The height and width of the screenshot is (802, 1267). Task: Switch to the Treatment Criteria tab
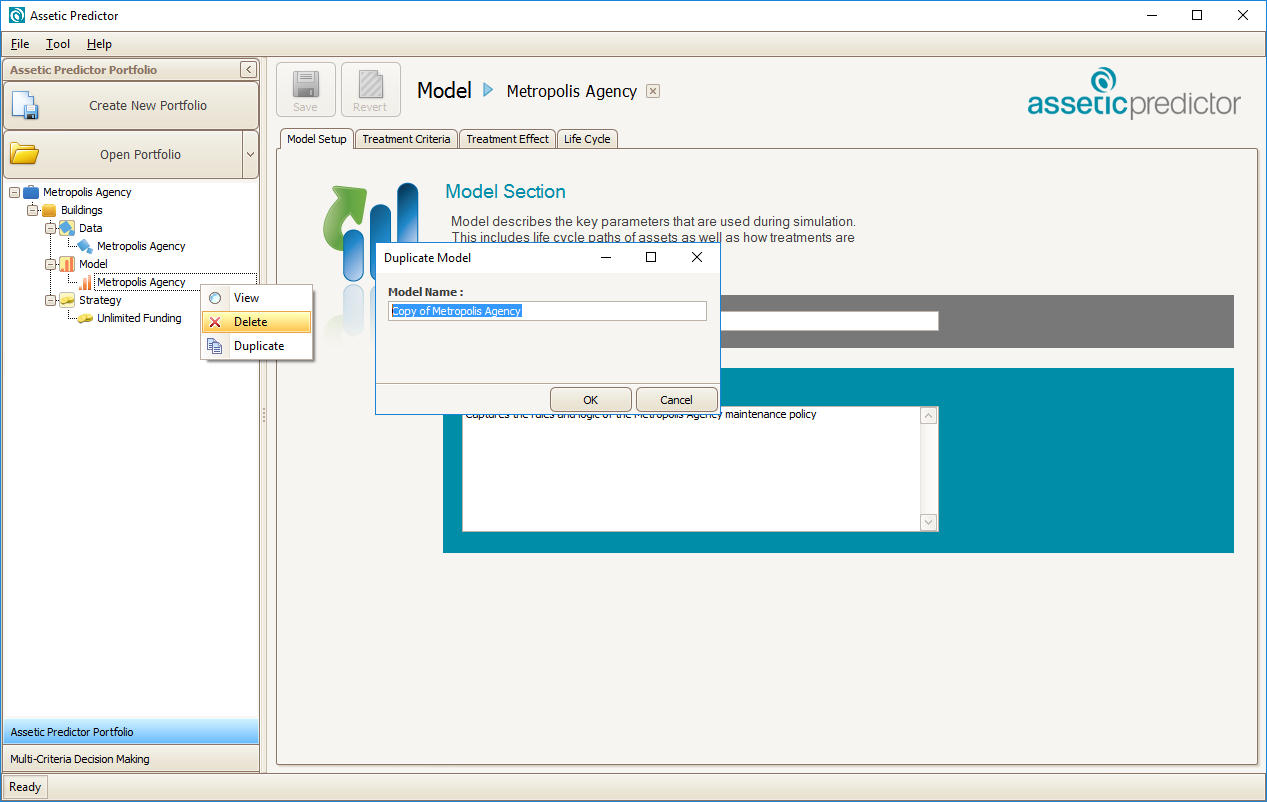point(406,139)
